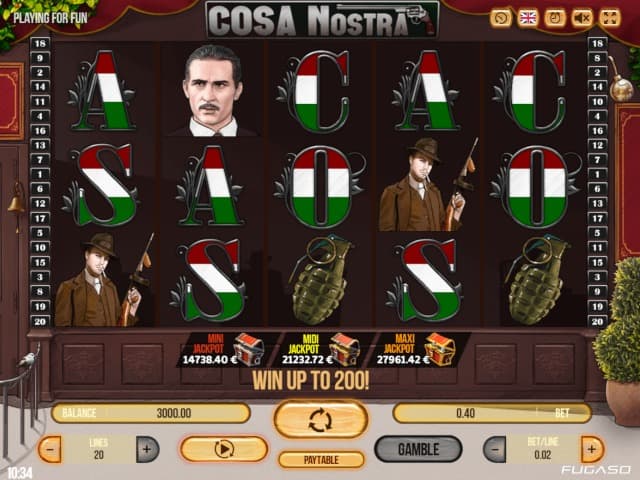640x480 pixels.
Task: Decrease the bet per line
Action: click(495, 449)
